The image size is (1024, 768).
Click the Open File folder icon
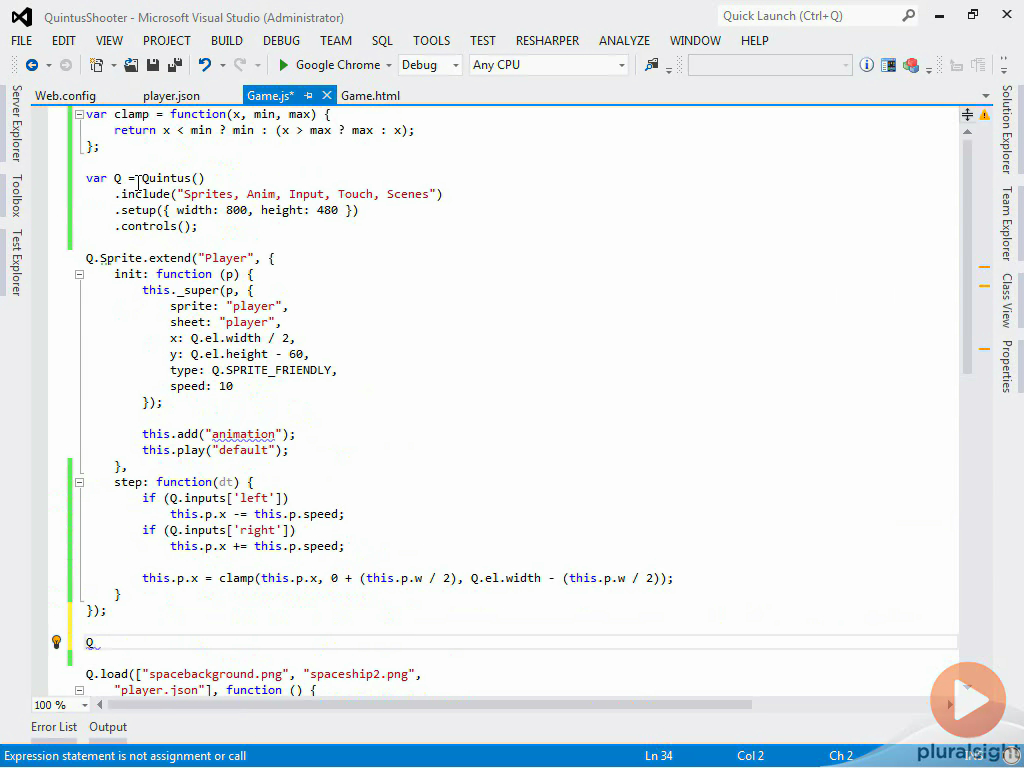[132, 65]
